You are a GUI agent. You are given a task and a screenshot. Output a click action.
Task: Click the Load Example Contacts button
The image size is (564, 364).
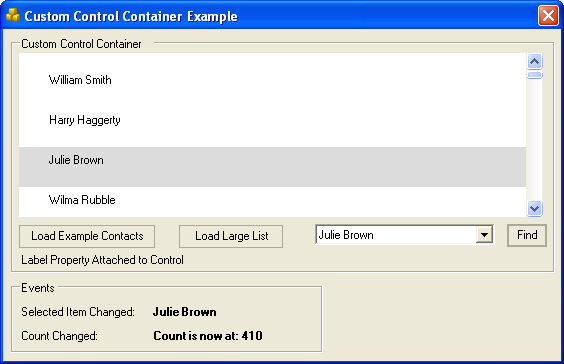[87, 236]
